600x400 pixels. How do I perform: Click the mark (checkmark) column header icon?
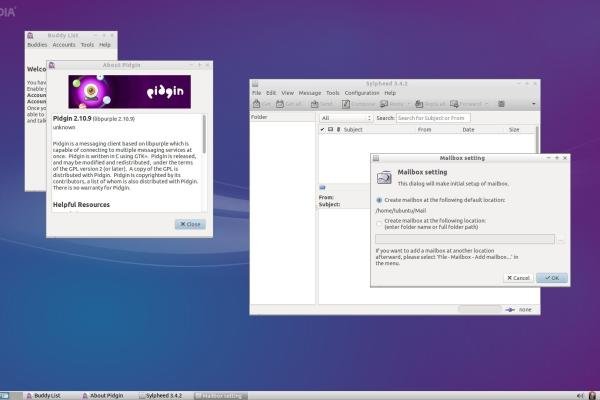pyautogui.click(x=322, y=130)
